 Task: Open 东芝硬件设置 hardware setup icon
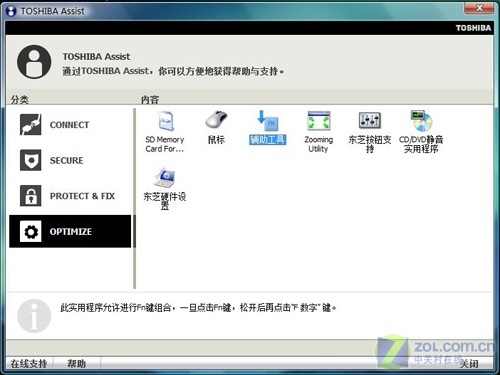tap(165, 178)
